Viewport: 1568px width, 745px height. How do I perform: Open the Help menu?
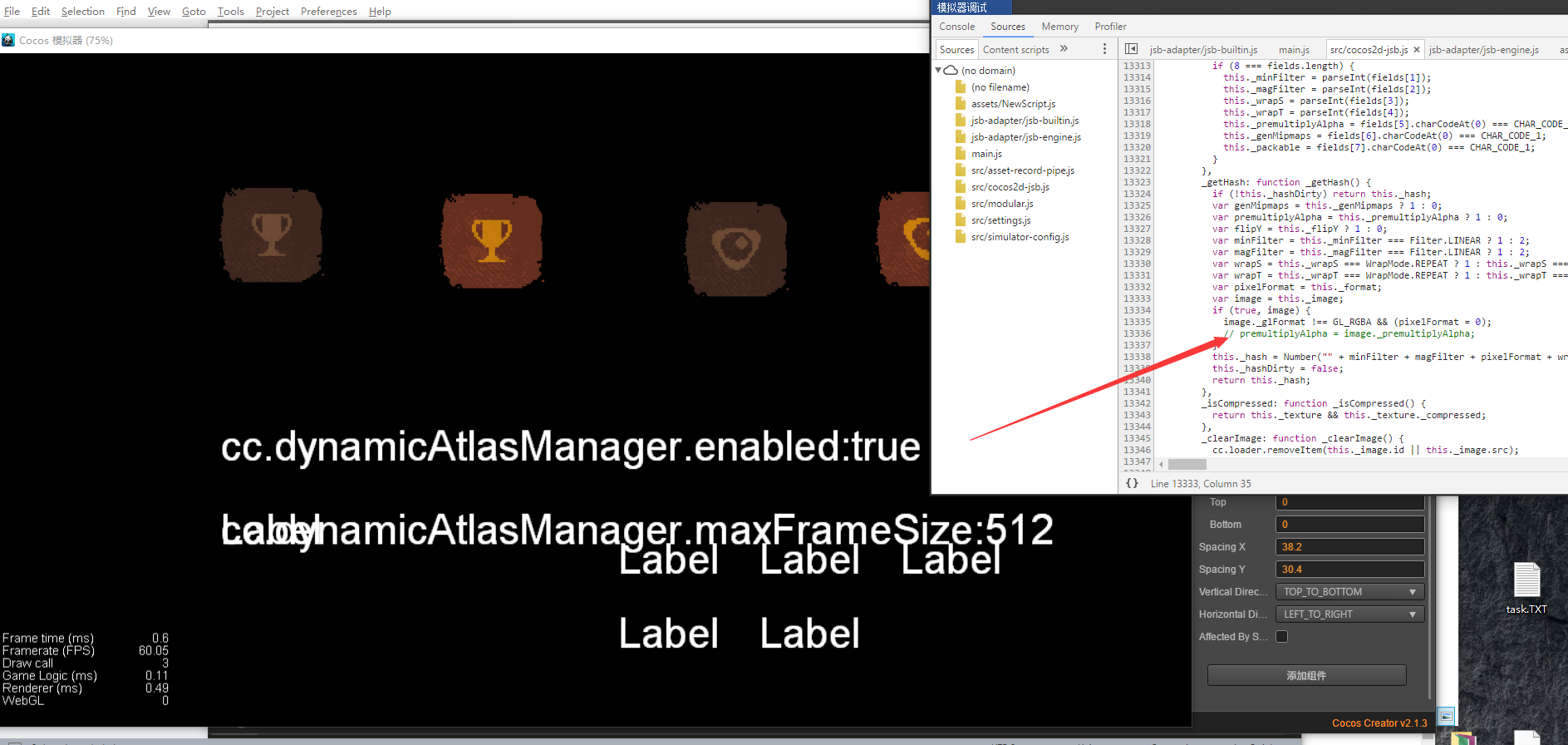pos(380,11)
